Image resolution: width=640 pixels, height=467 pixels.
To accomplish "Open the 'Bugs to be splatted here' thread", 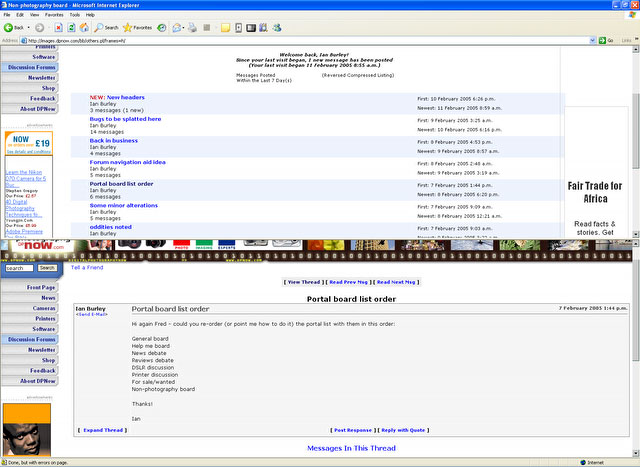I will click(x=125, y=119).
